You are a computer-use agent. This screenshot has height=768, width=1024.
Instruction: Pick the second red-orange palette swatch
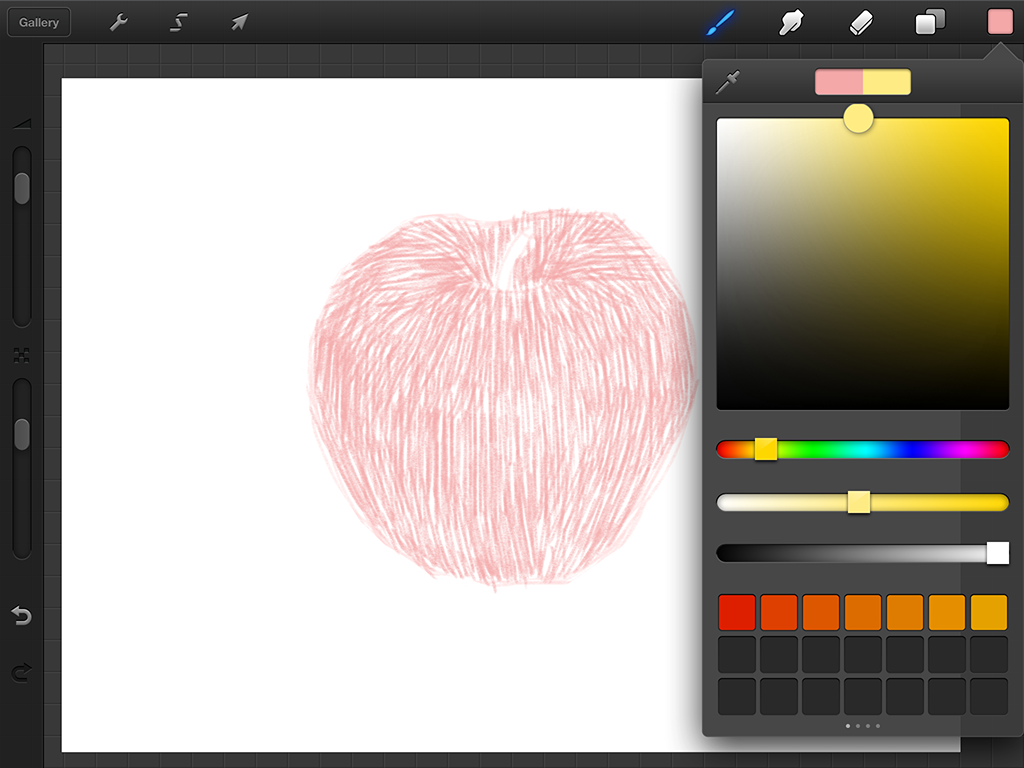click(778, 612)
